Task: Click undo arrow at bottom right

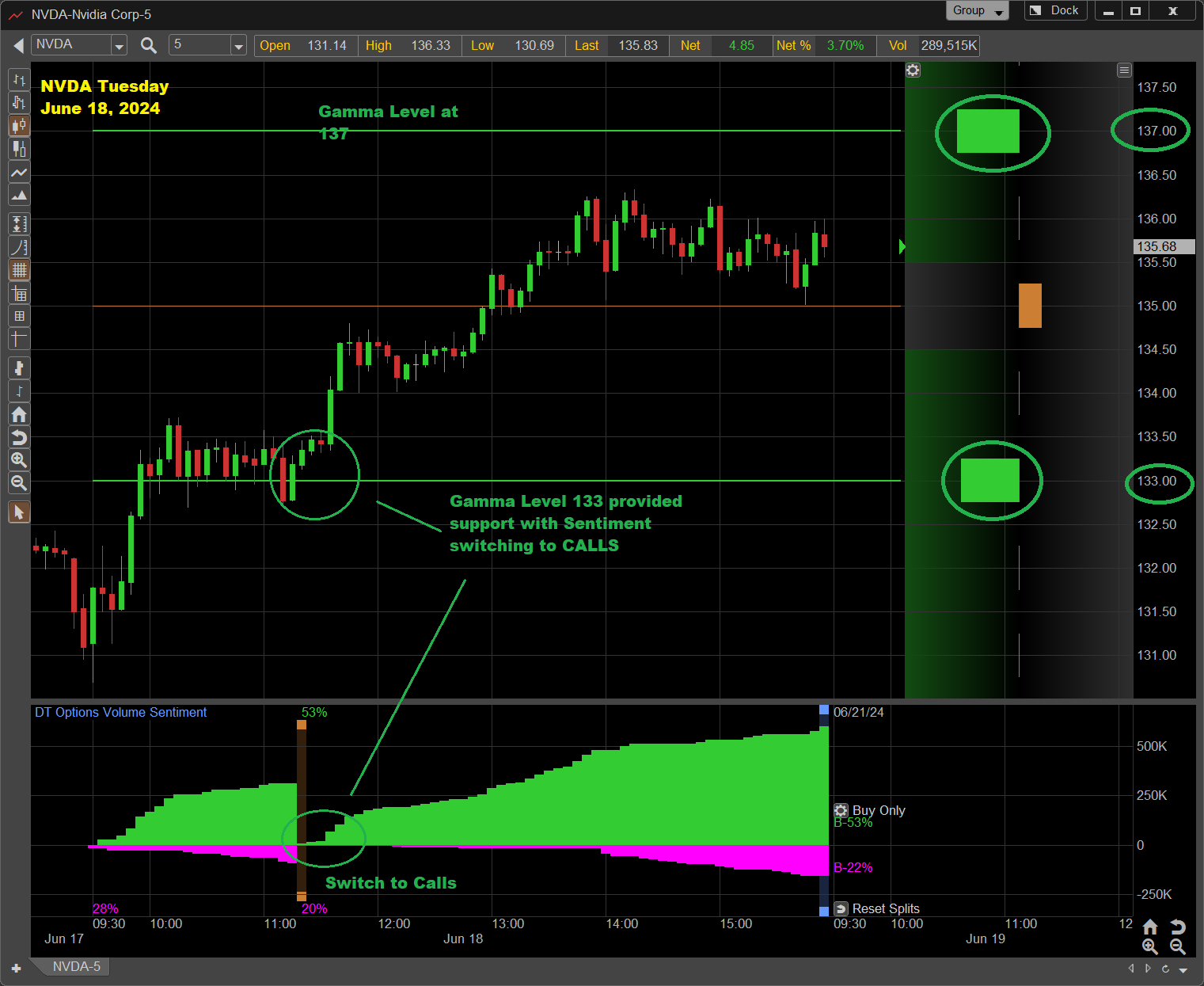Action: (1177, 927)
